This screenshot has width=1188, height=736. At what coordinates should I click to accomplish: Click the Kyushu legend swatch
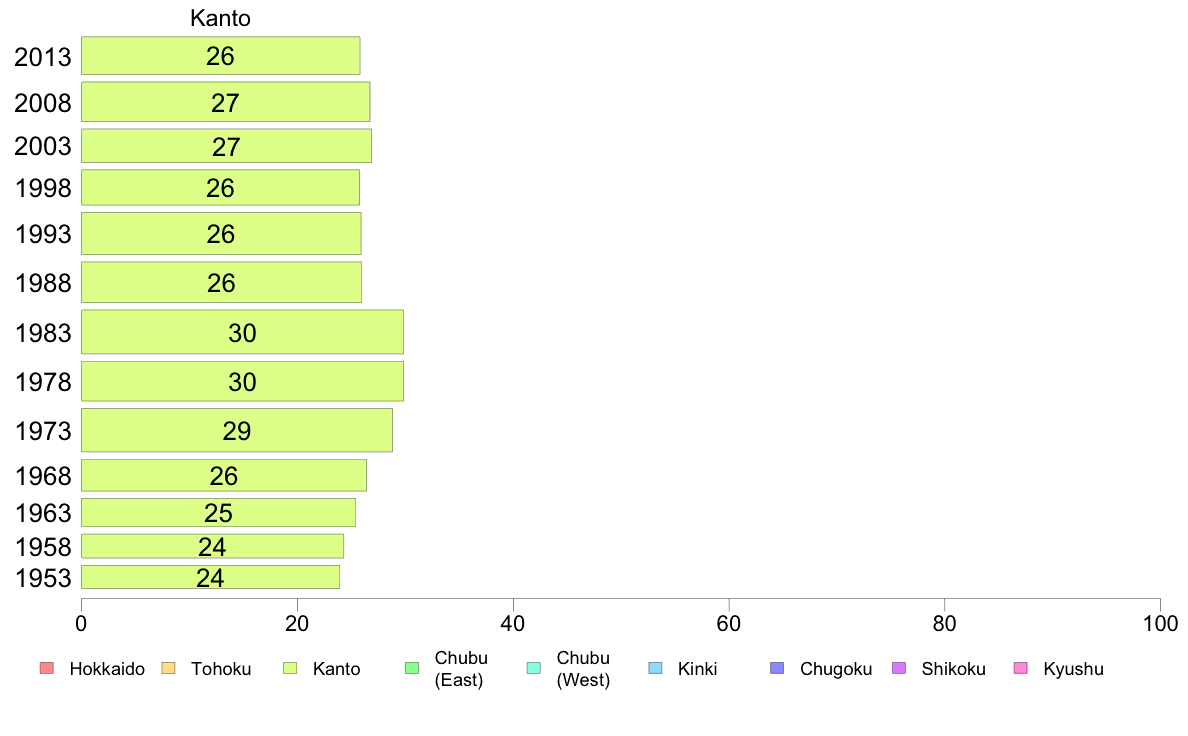(x=1021, y=668)
